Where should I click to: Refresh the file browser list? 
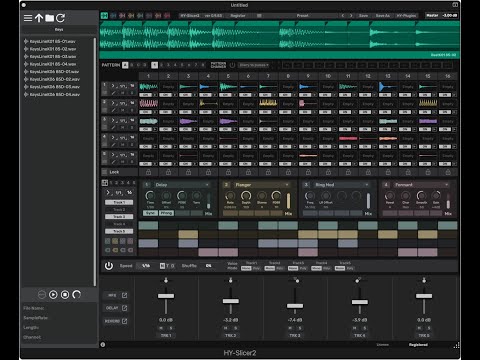point(60,18)
